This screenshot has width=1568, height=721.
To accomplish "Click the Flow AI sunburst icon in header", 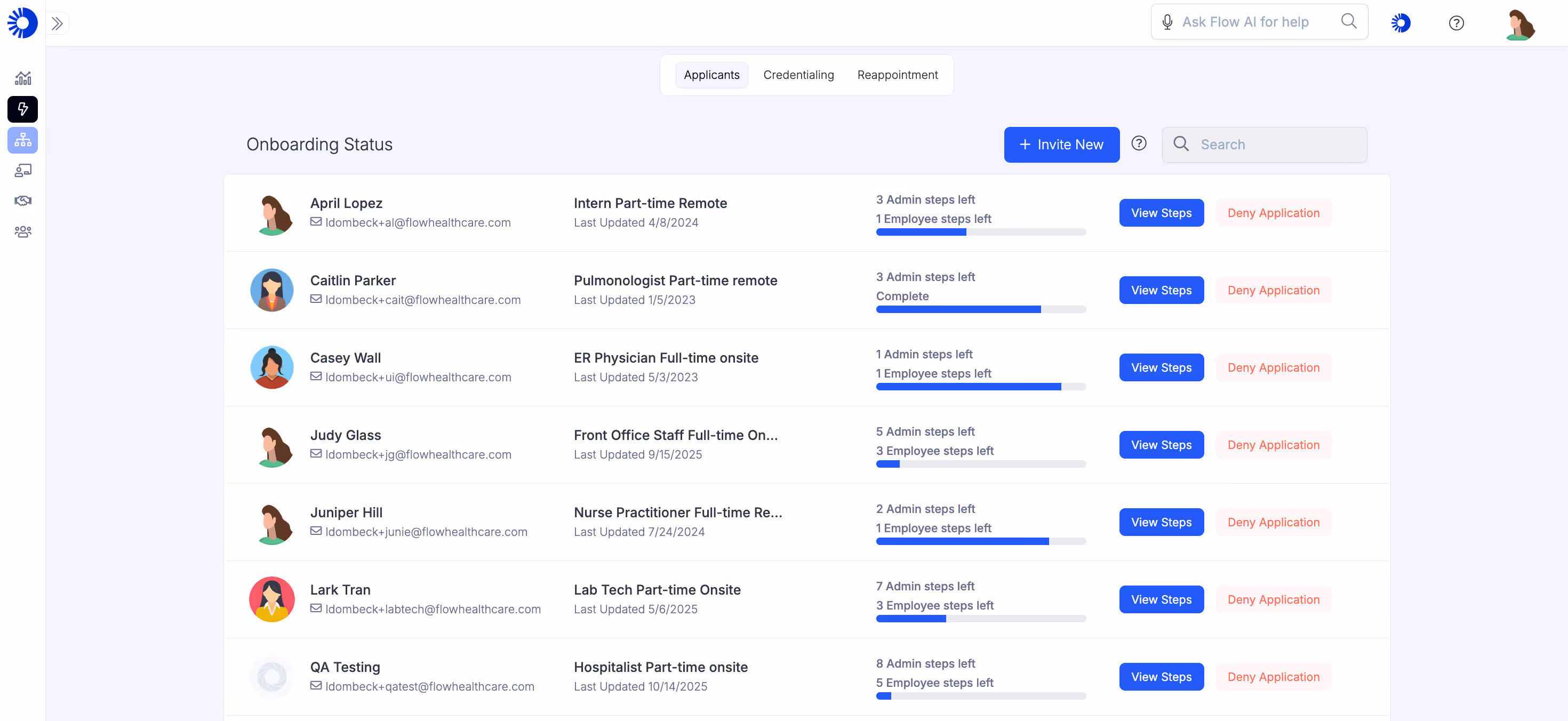I will pos(1401,23).
